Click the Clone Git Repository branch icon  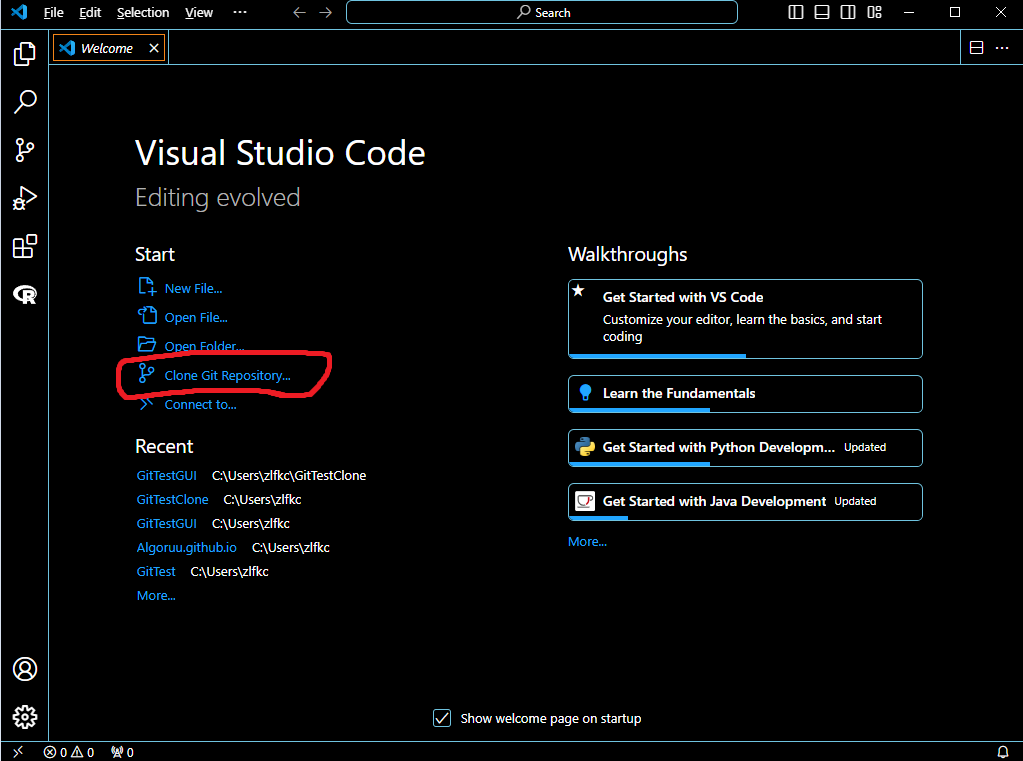click(x=147, y=373)
